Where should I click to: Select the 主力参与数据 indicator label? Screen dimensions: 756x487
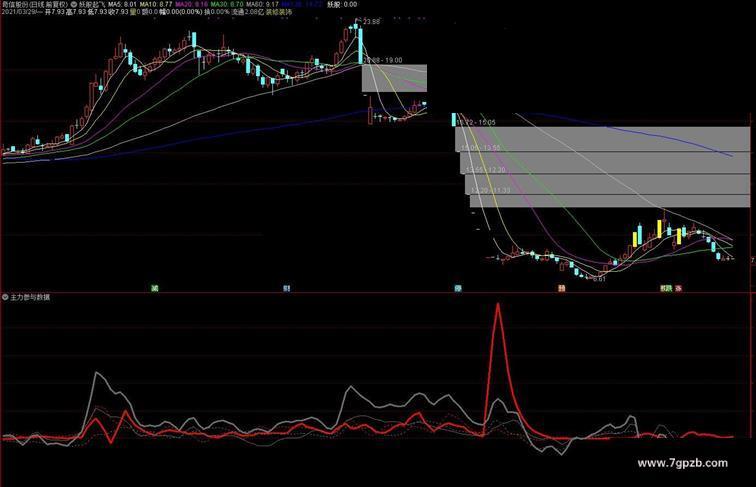30,297
